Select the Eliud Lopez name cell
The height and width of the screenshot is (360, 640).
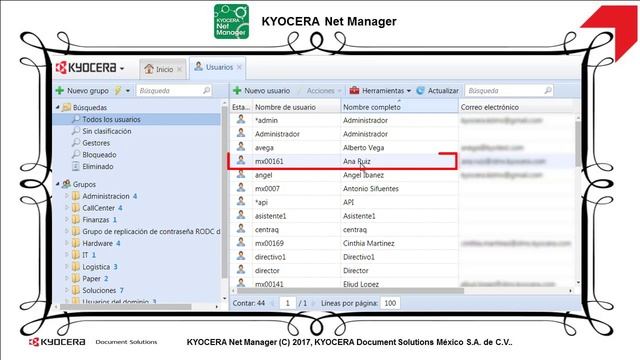click(361, 284)
